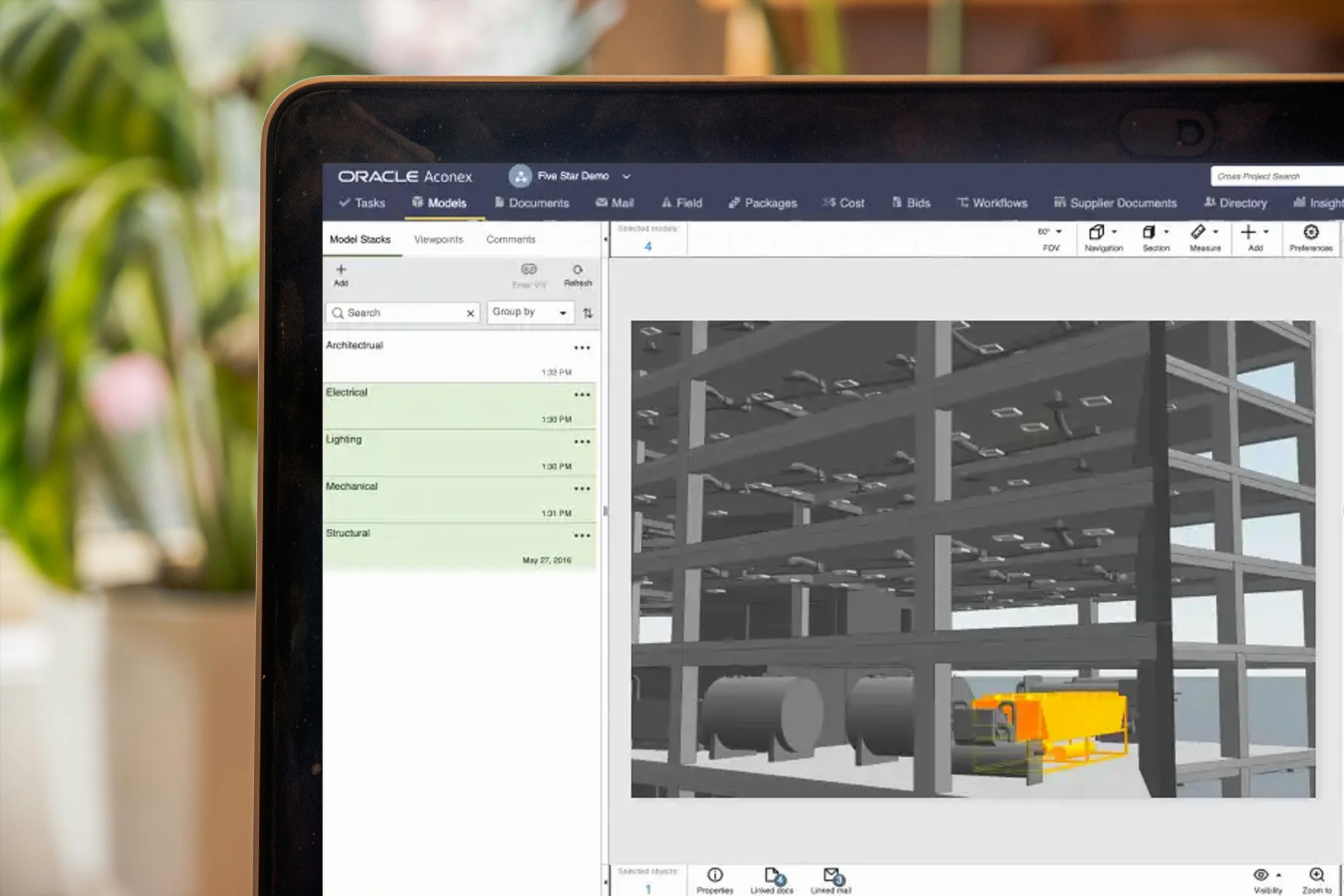Select the Mechanical model stack
The height and width of the screenshot is (896, 1344).
459,500
